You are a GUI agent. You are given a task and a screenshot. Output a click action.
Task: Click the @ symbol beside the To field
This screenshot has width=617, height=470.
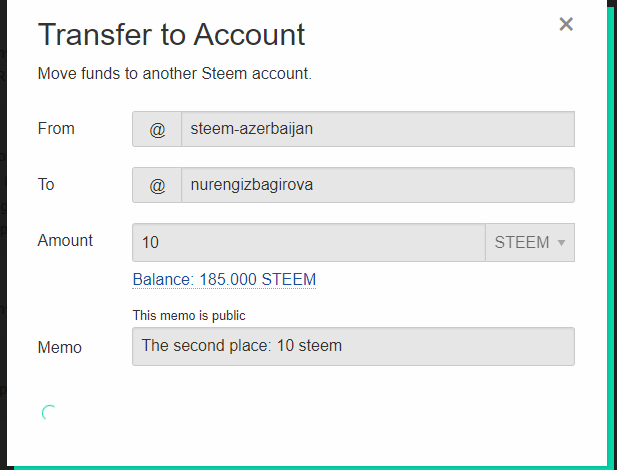157,185
